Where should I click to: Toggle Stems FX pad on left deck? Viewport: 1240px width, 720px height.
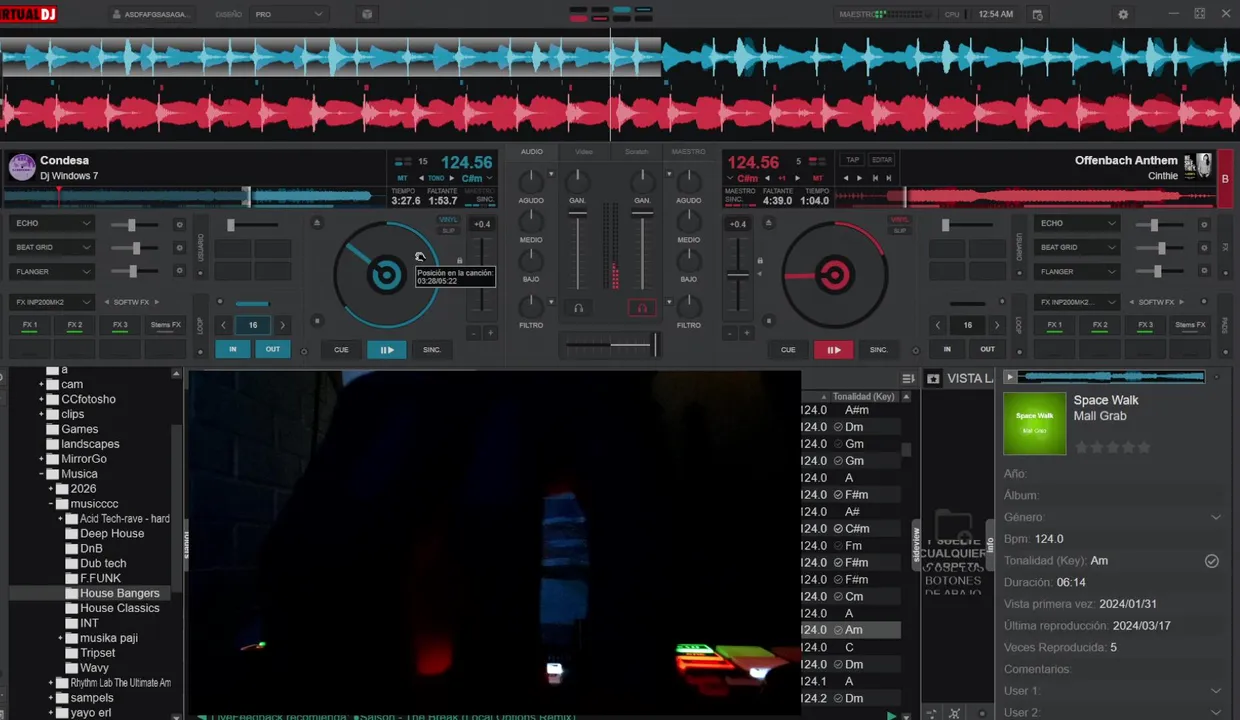(x=166, y=325)
